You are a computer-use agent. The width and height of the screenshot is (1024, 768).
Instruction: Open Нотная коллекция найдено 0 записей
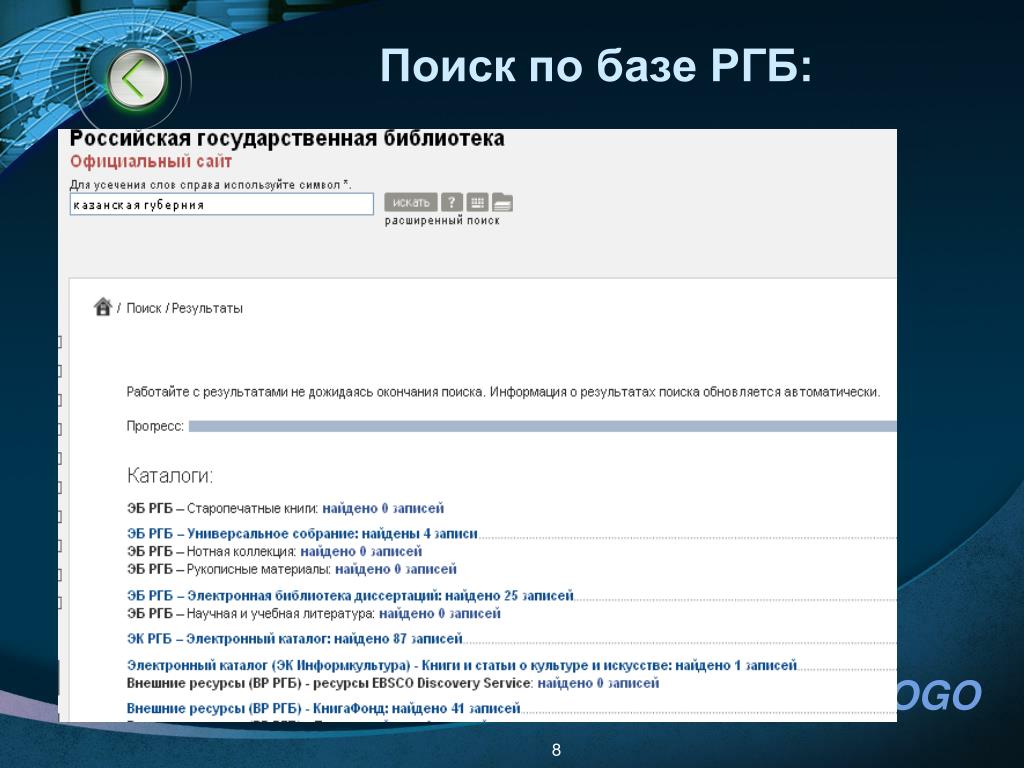274,551
